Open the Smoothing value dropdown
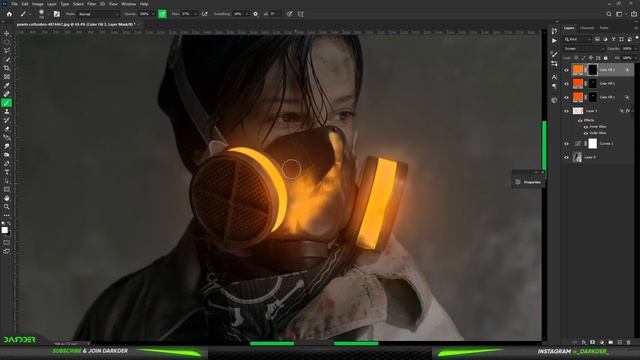 click(x=246, y=14)
